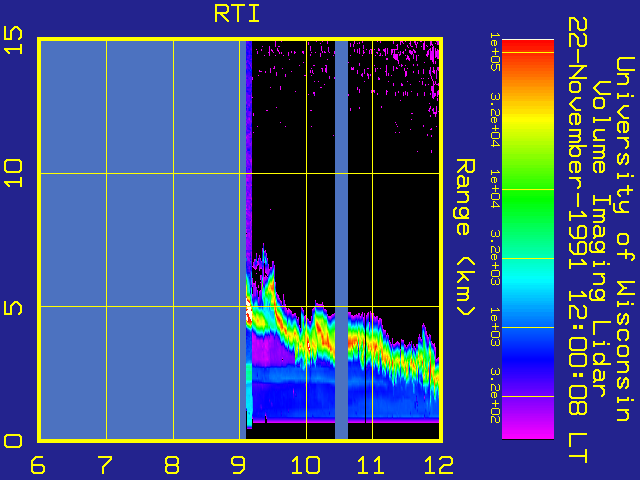Click the 3.2e+03 colorbar label
640x480 pixels.
[495, 258]
